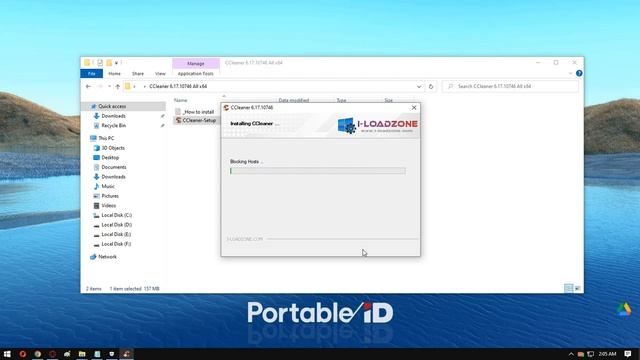The image size is (640, 360).
Task: Select Network in the navigation pane
Action: coord(107,257)
